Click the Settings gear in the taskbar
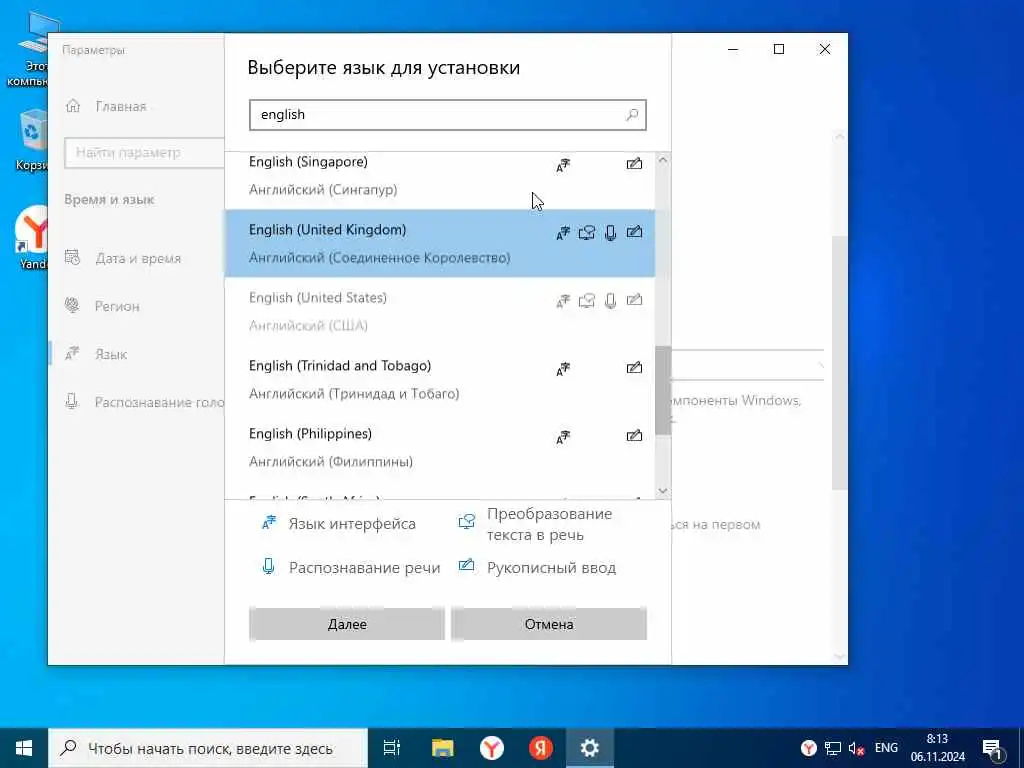Screen dimensions: 1024x768 point(590,748)
